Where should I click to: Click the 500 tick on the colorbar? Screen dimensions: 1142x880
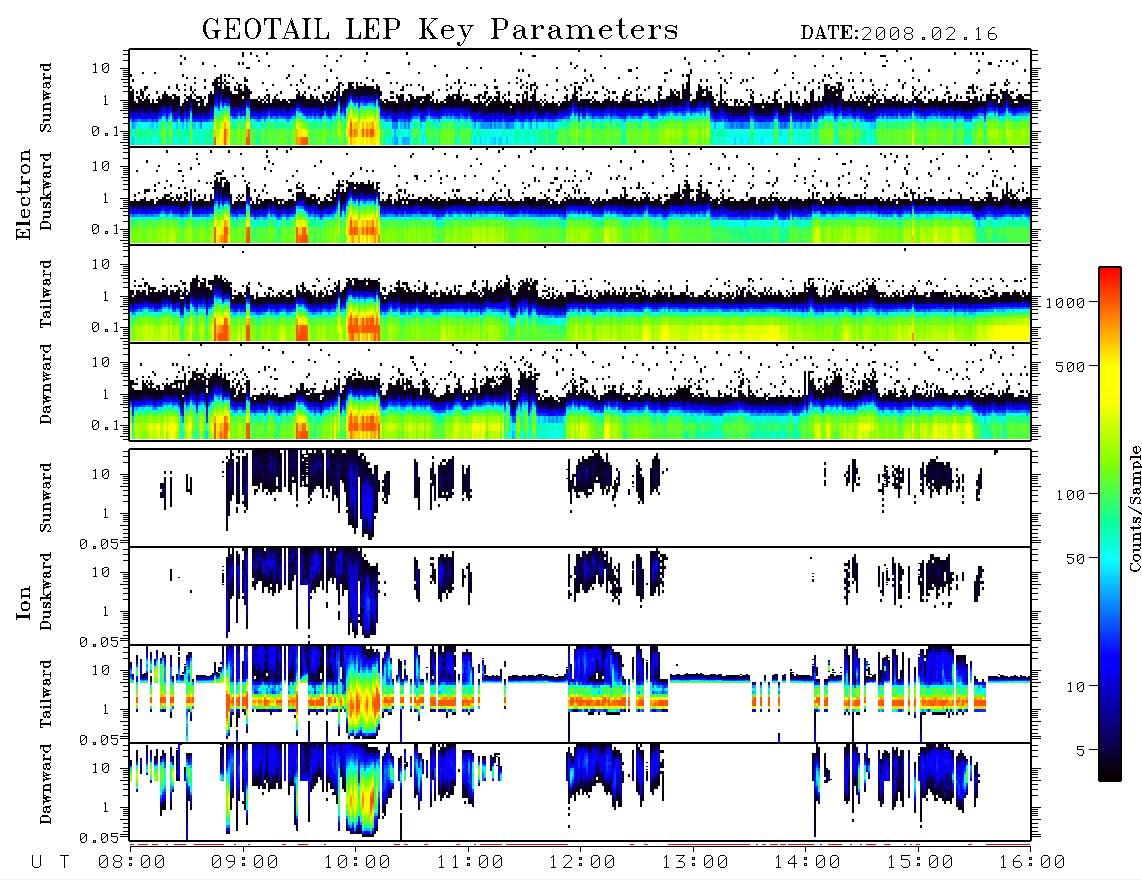[1071, 366]
